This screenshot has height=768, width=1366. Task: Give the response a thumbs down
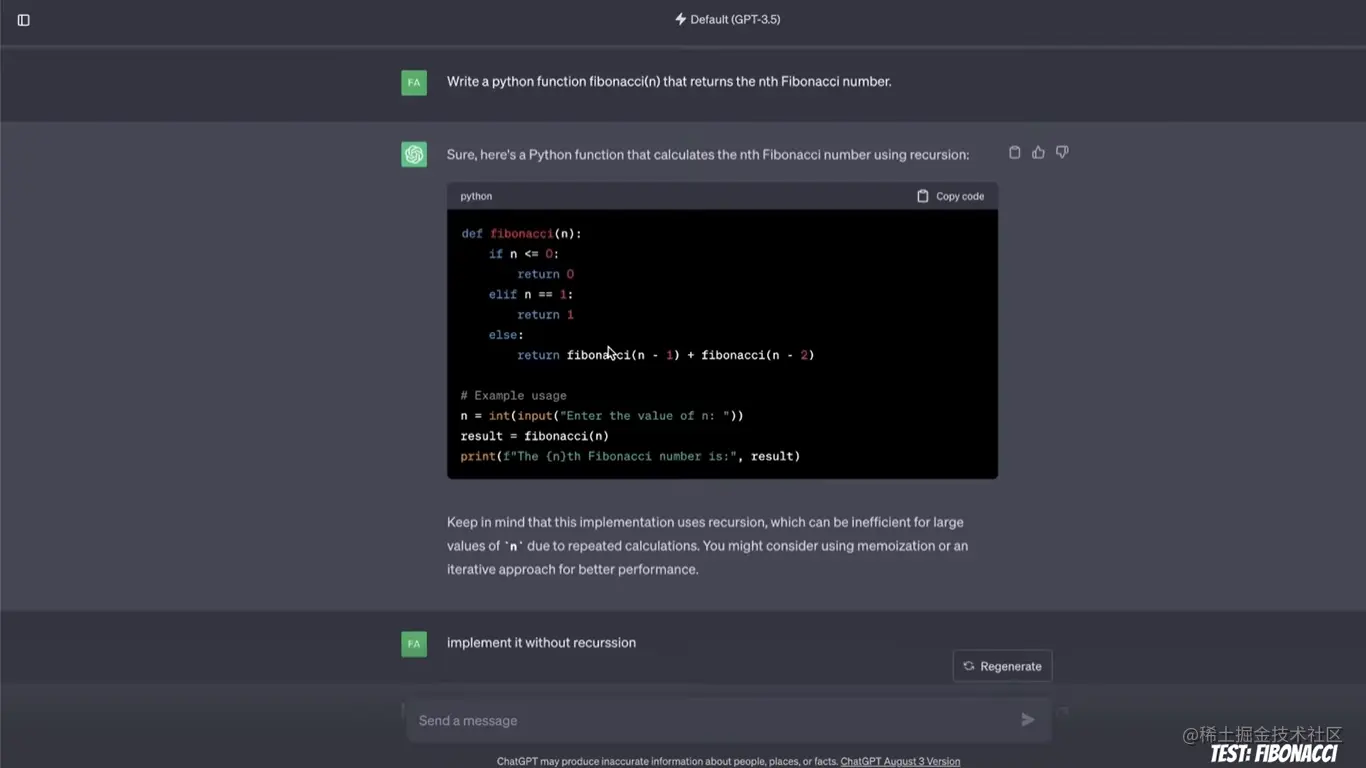[1062, 152]
